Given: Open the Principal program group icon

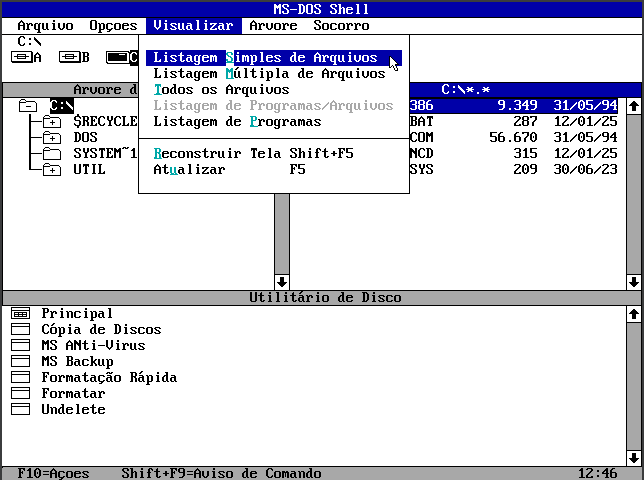Looking at the screenshot, I should click(20, 314).
